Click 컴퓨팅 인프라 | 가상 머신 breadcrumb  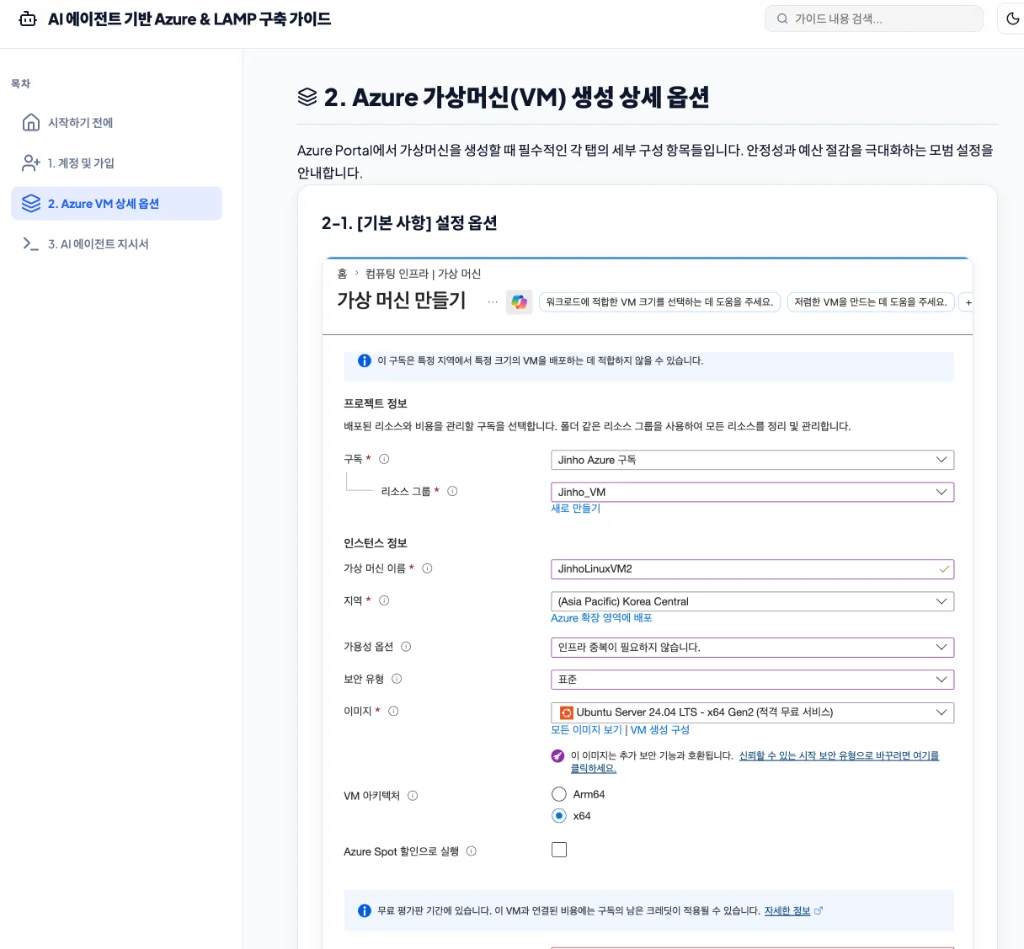(423, 274)
